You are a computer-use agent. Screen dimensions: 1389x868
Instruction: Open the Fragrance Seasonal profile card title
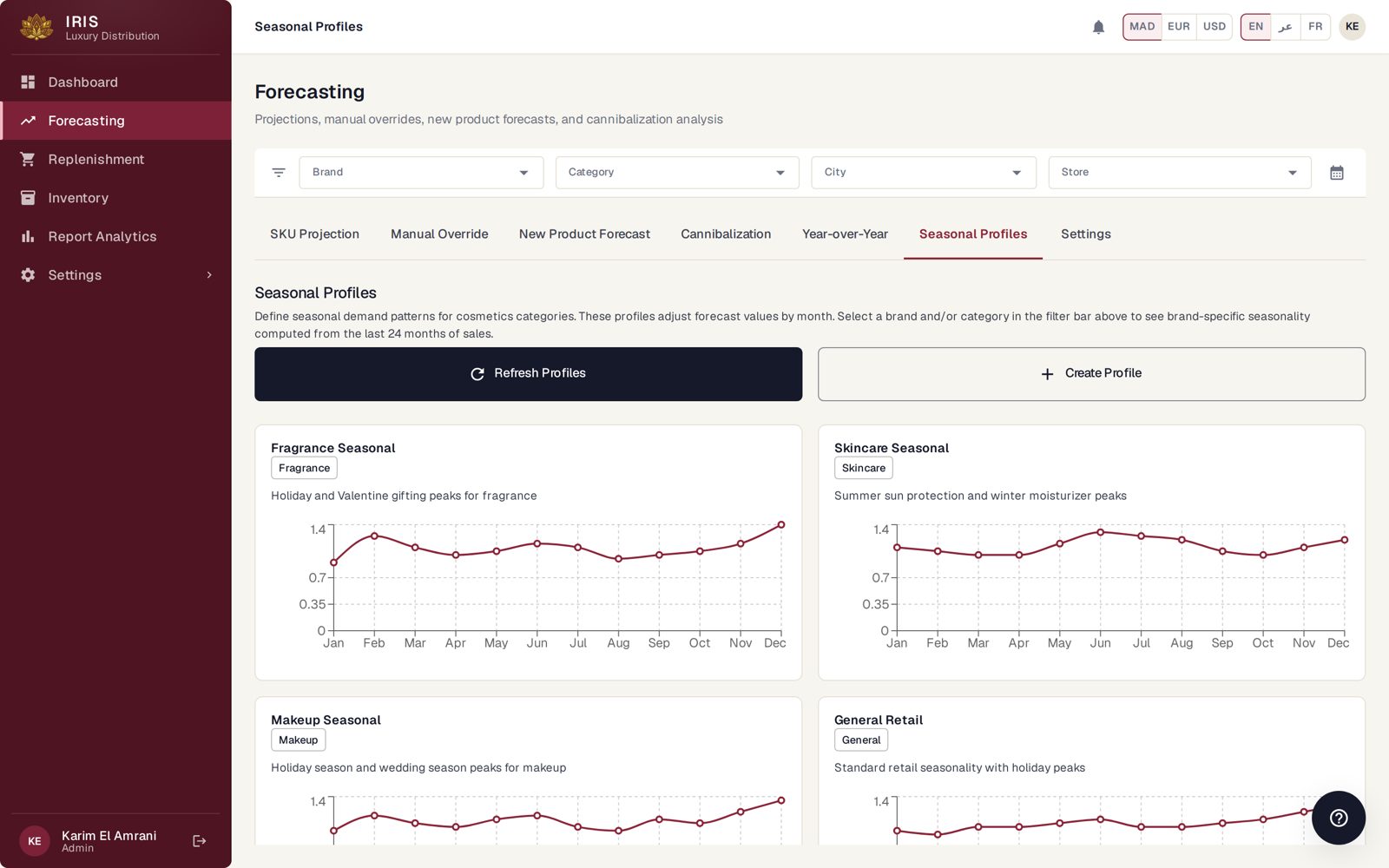tap(332, 448)
